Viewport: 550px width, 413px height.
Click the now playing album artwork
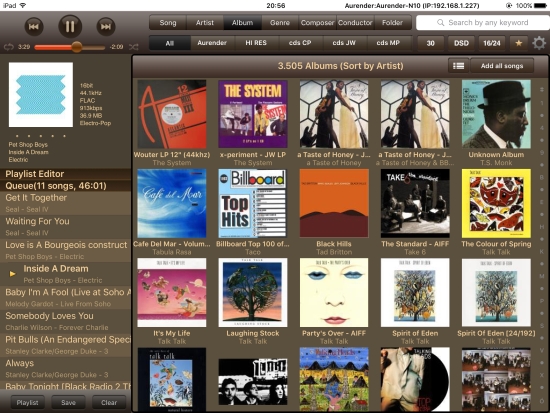(41, 95)
